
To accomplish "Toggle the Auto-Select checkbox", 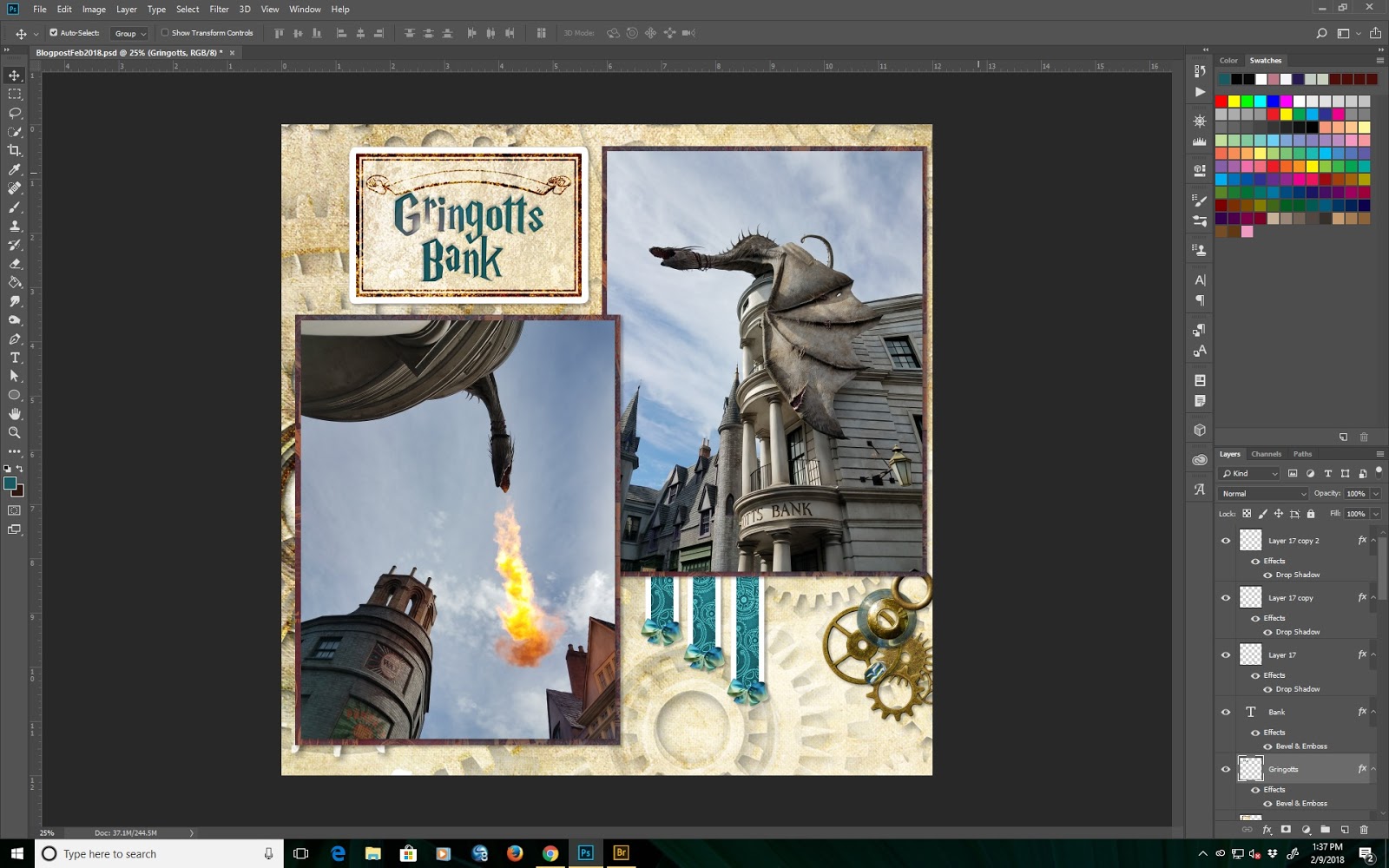I will [x=54, y=33].
